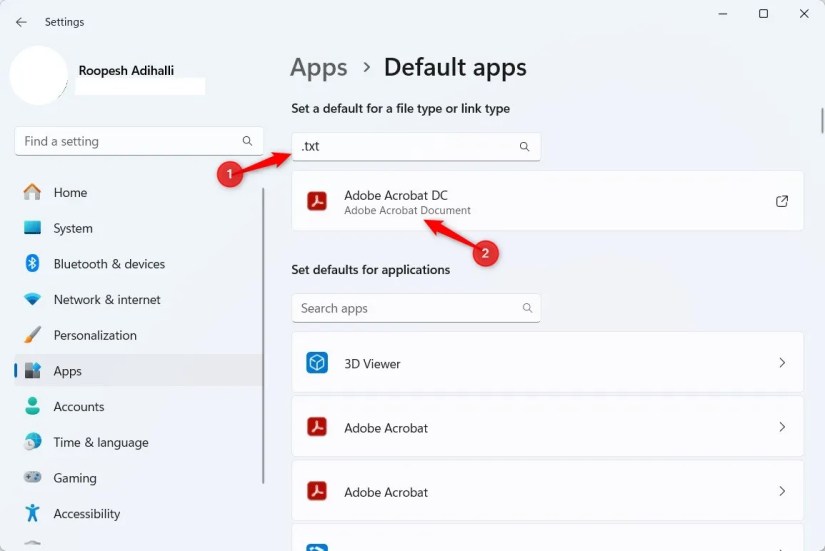Viewport: 825px width, 551px height.
Task: Open Accounts settings
Action: pos(138,407)
